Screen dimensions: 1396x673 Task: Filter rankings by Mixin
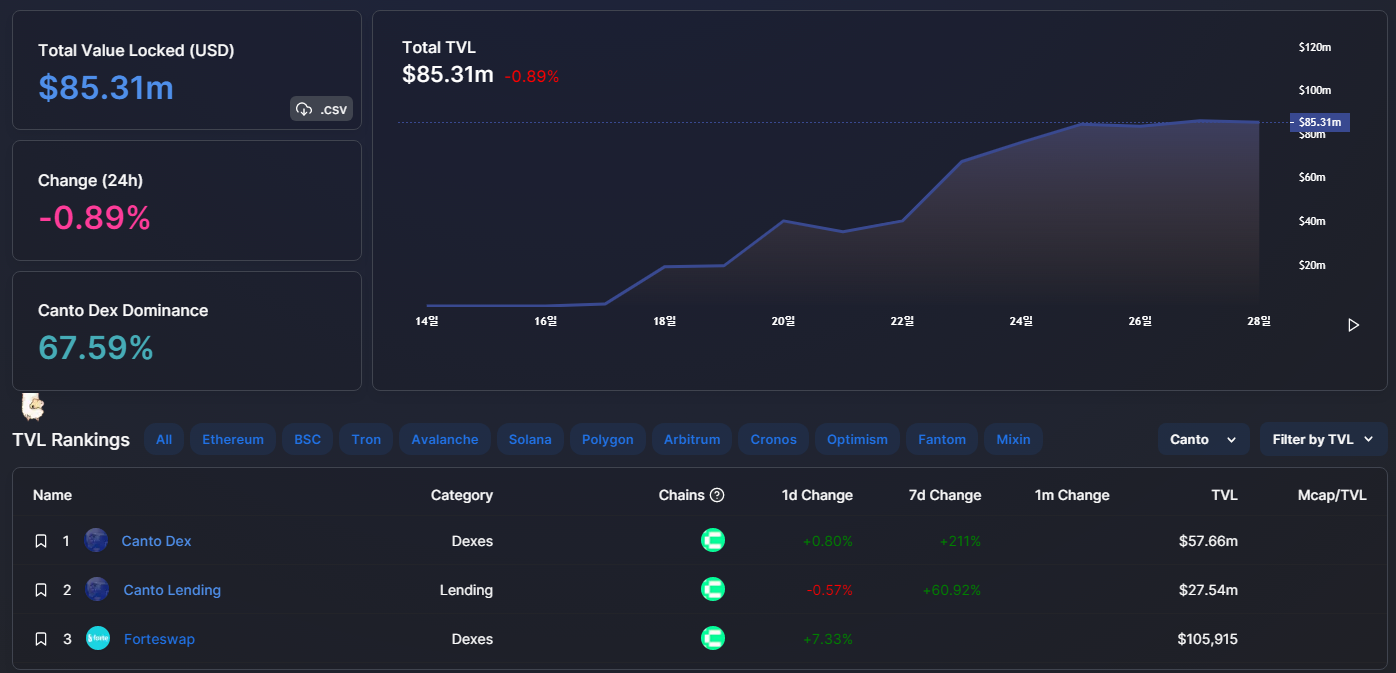[1013, 439]
